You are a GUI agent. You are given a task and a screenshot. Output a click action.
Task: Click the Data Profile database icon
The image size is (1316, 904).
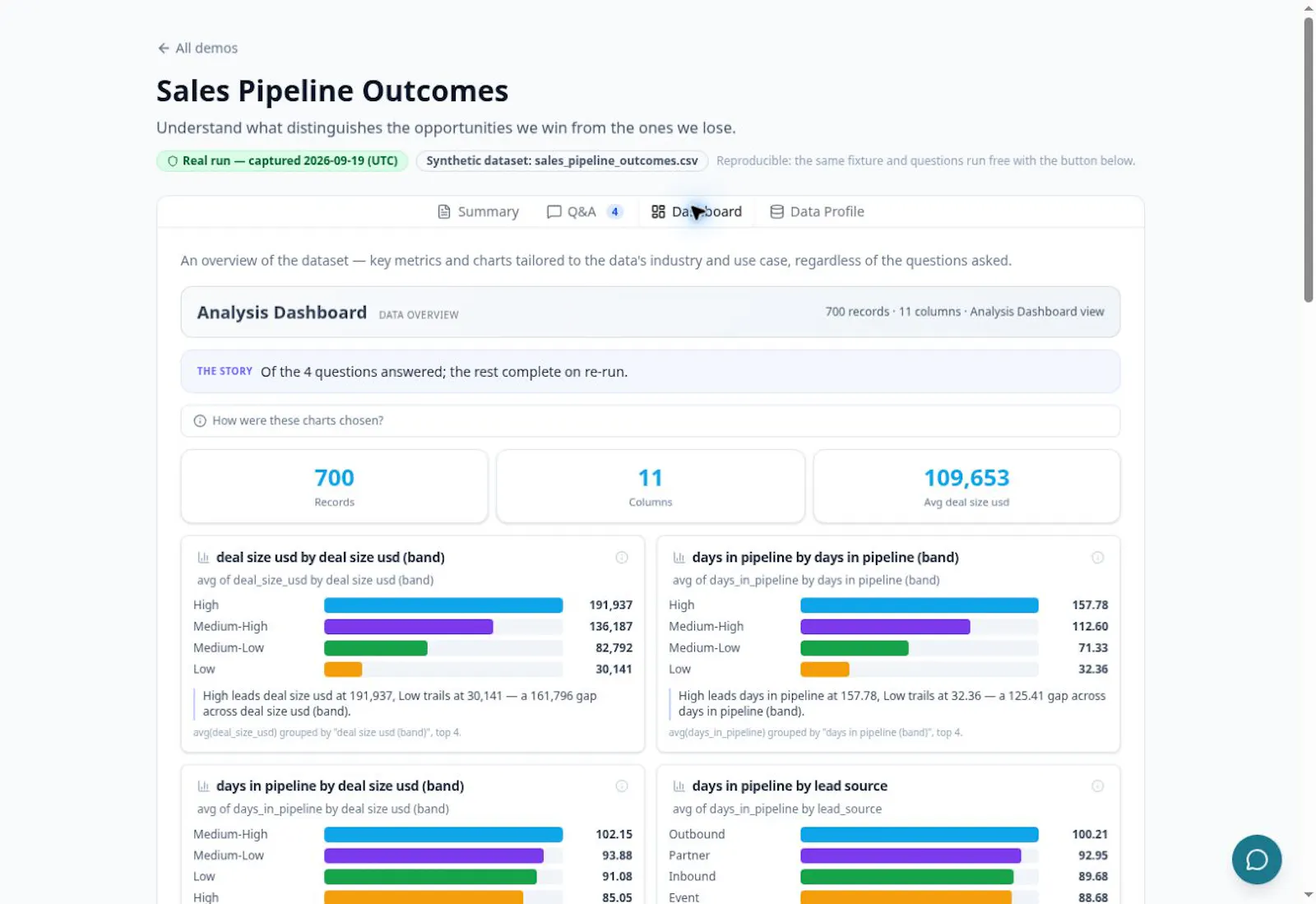point(776,212)
